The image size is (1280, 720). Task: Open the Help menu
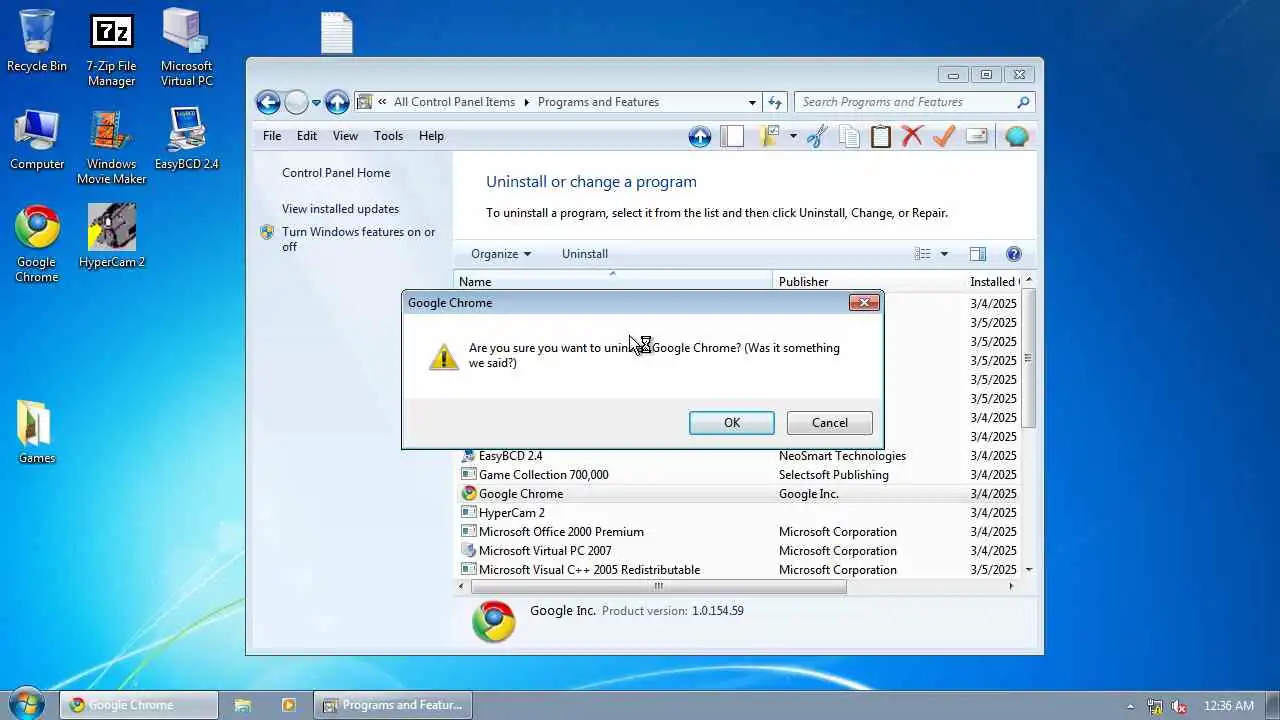click(431, 136)
